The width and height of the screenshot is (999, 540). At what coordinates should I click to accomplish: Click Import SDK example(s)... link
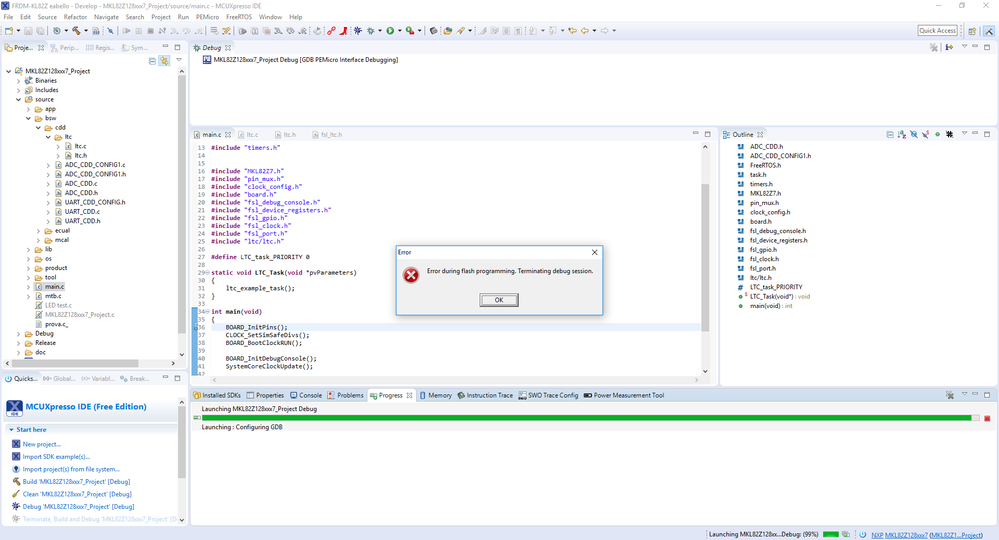pos(56,457)
